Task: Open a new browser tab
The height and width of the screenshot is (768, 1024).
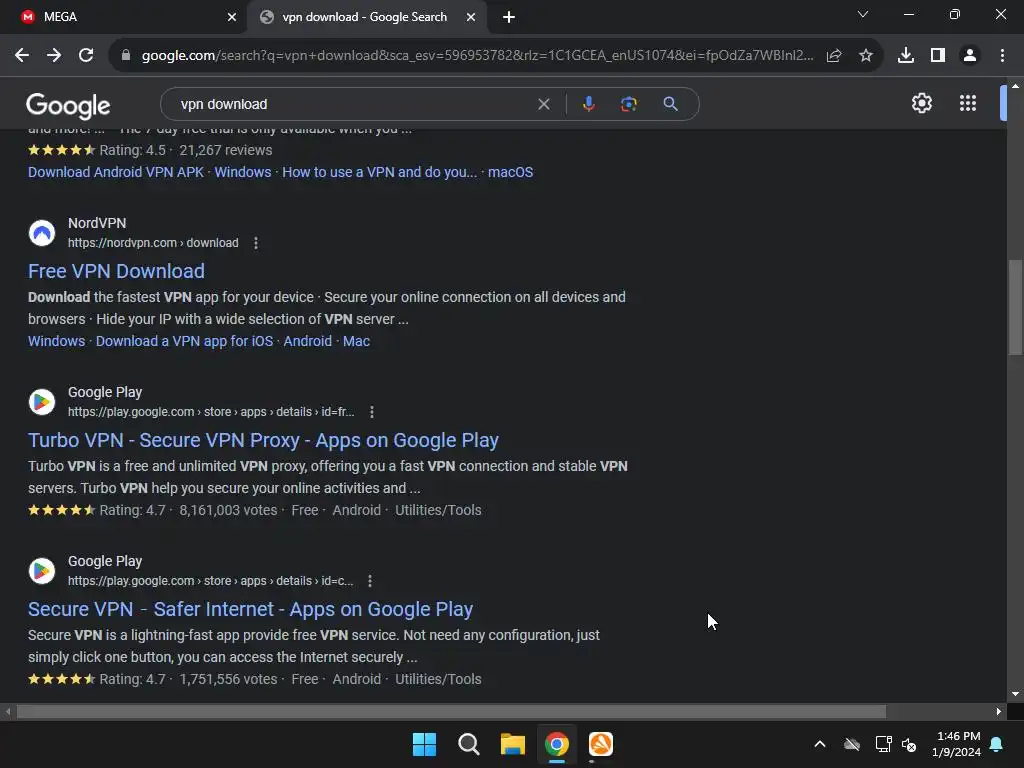Action: point(509,17)
